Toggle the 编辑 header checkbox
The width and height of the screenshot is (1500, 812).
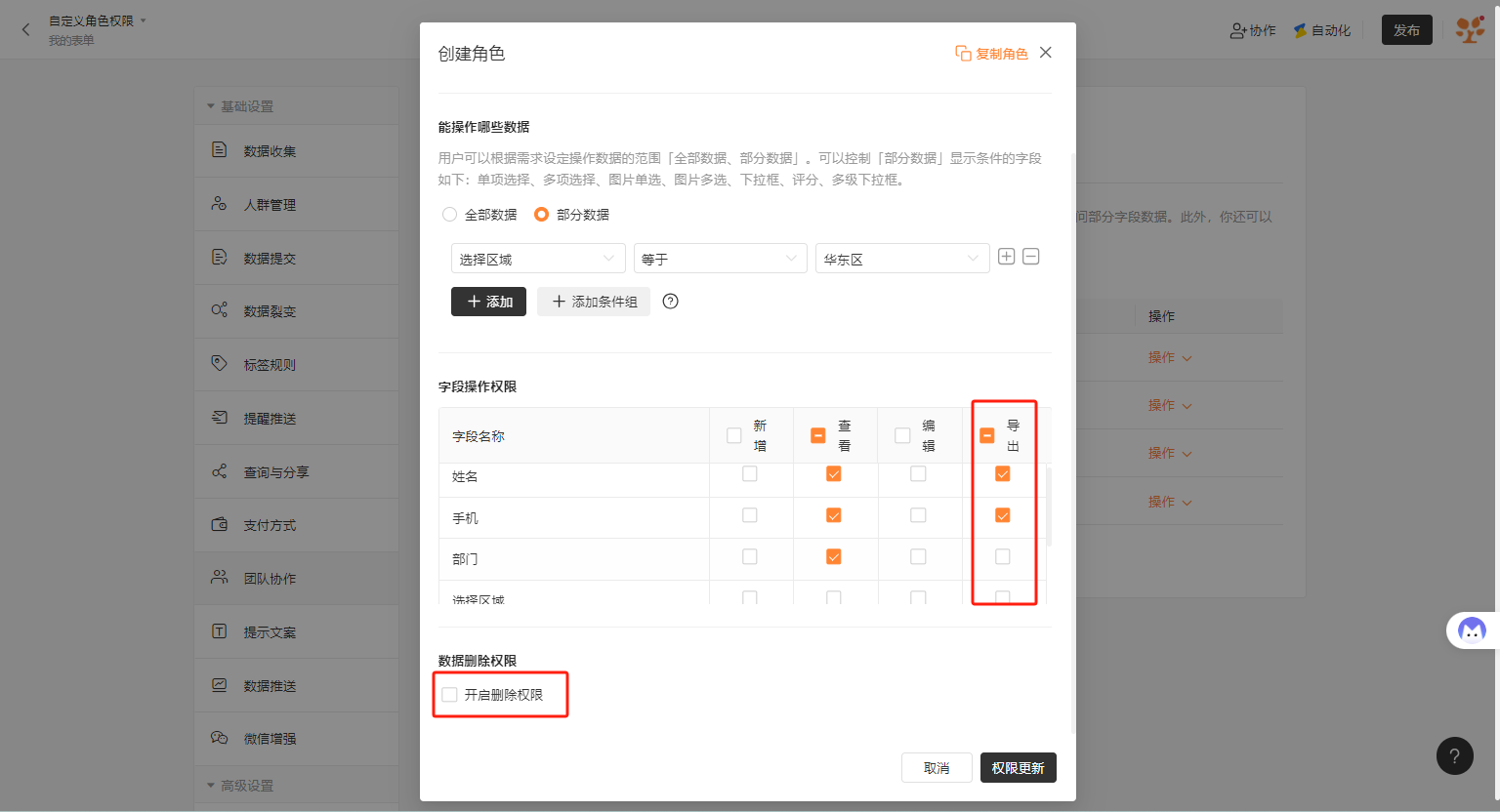(902, 435)
